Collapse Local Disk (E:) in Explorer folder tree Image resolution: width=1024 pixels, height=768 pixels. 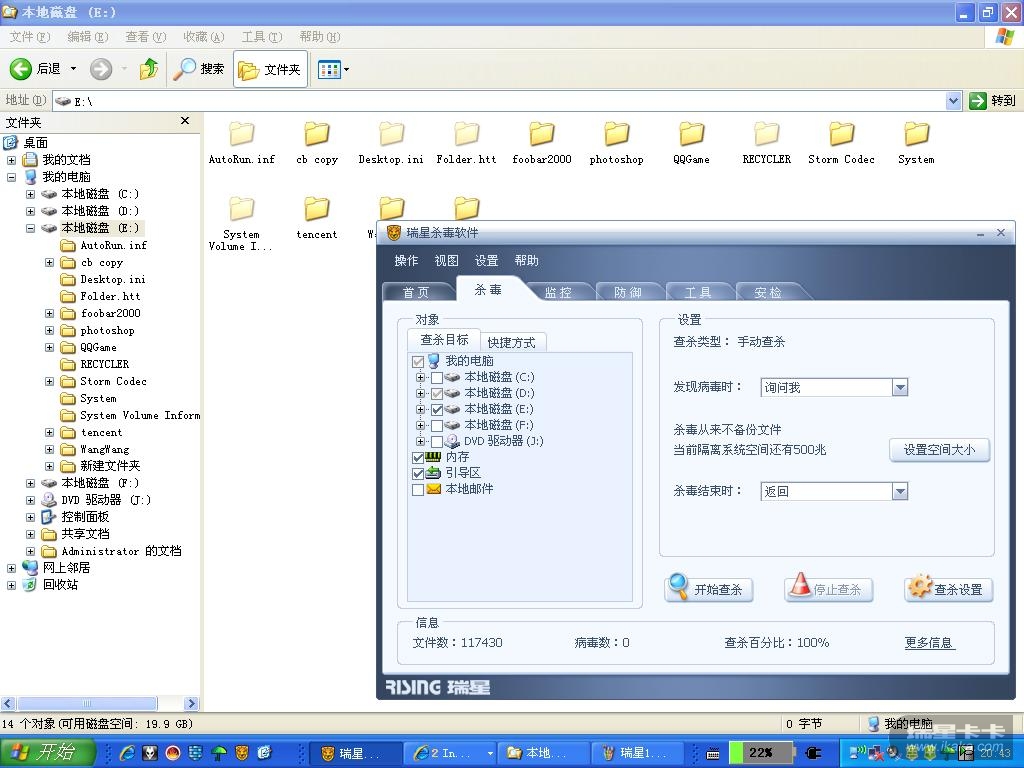tap(31, 228)
